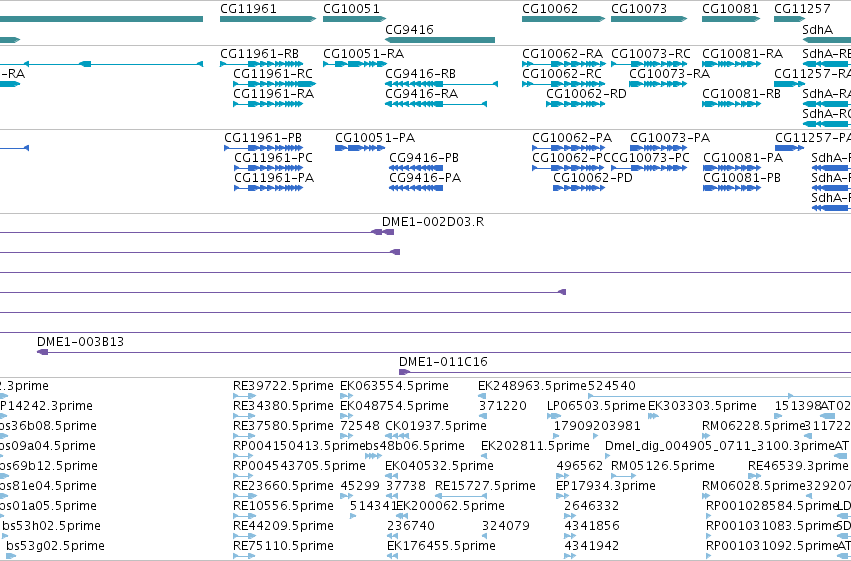The height and width of the screenshot is (561, 851).
Task: Click BAC label DME1-002D03.R
Action: (433, 222)
